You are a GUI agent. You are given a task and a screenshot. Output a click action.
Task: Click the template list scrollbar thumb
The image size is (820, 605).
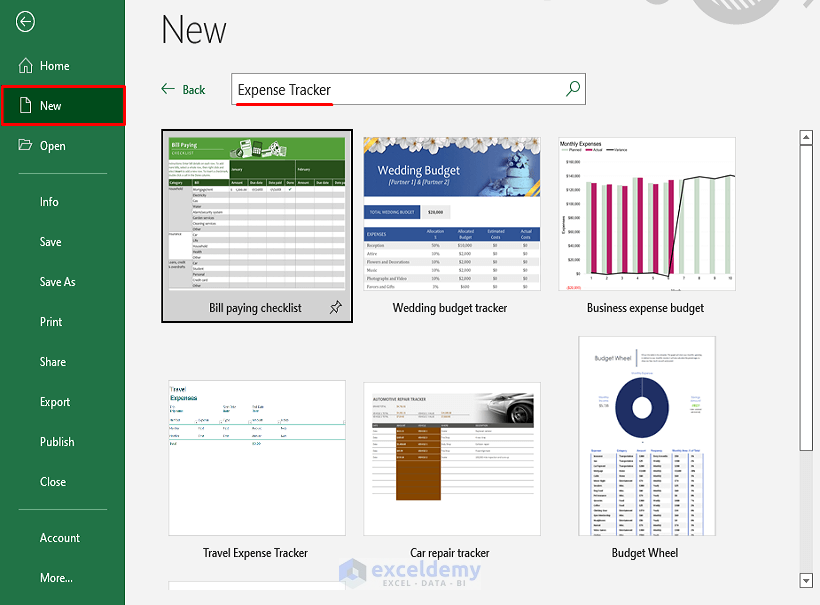point(806,297)
